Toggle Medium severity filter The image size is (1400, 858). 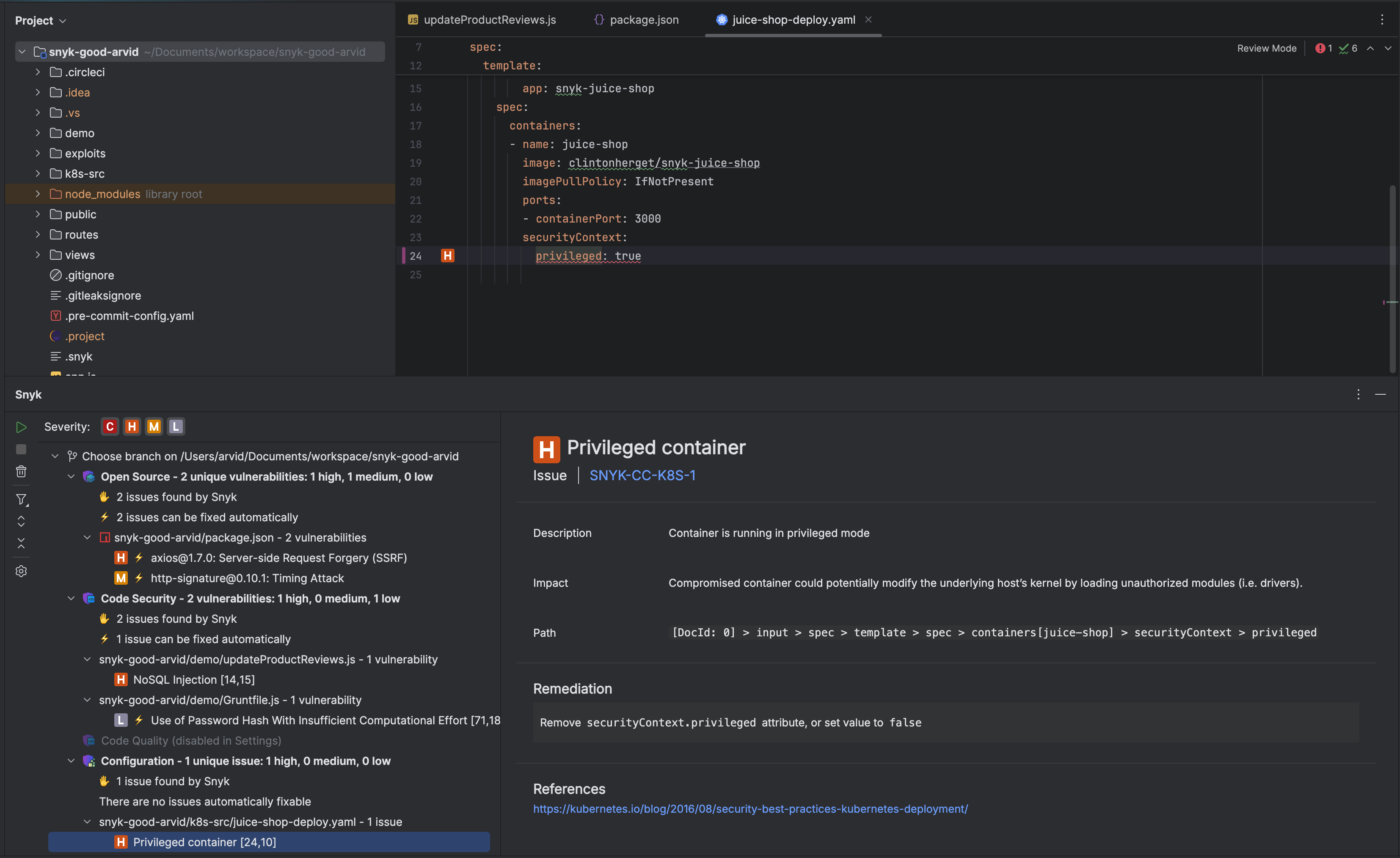pos(154,426)
